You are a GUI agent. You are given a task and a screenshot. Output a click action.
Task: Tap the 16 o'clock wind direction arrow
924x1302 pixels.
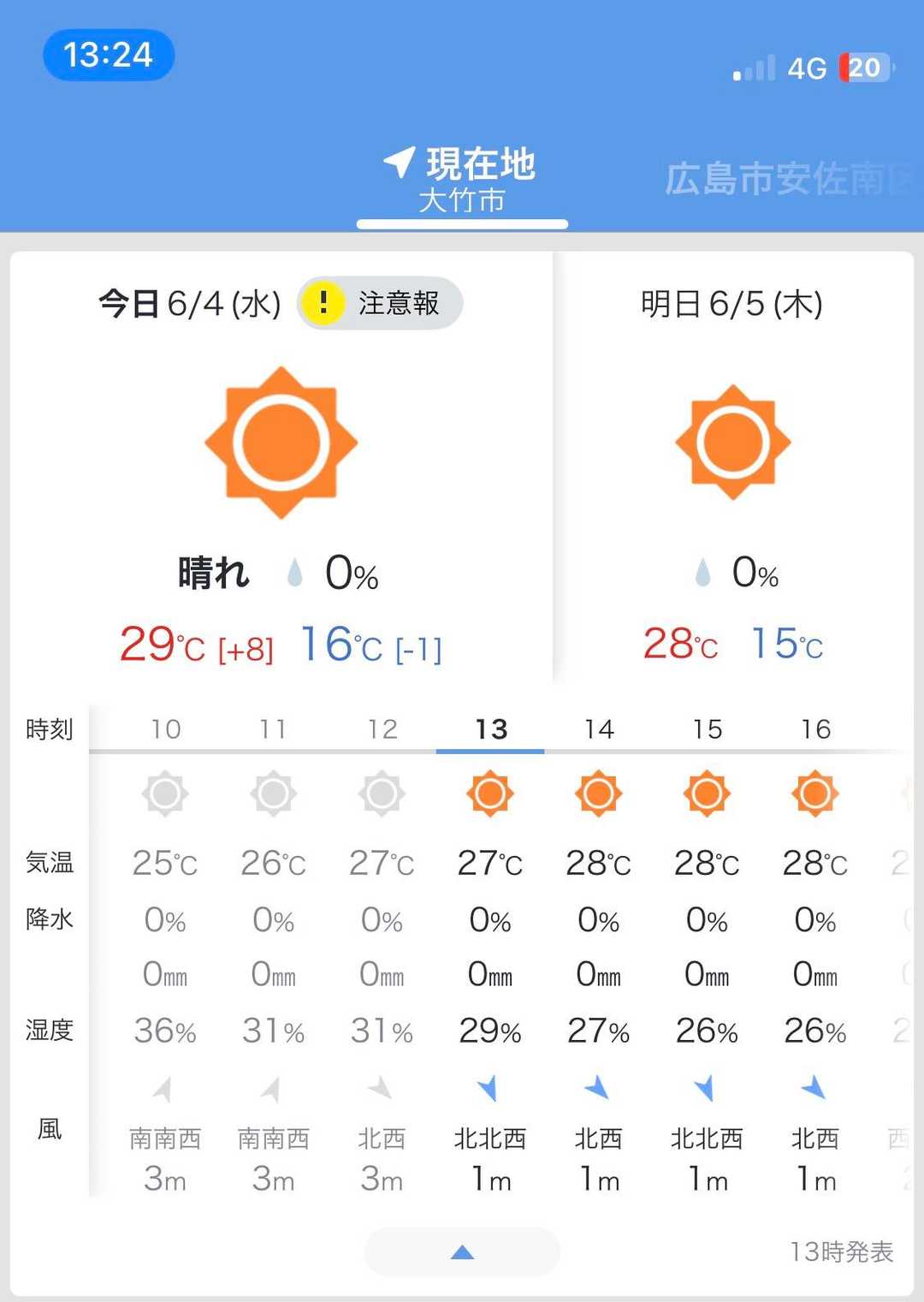pos(814,1088)
